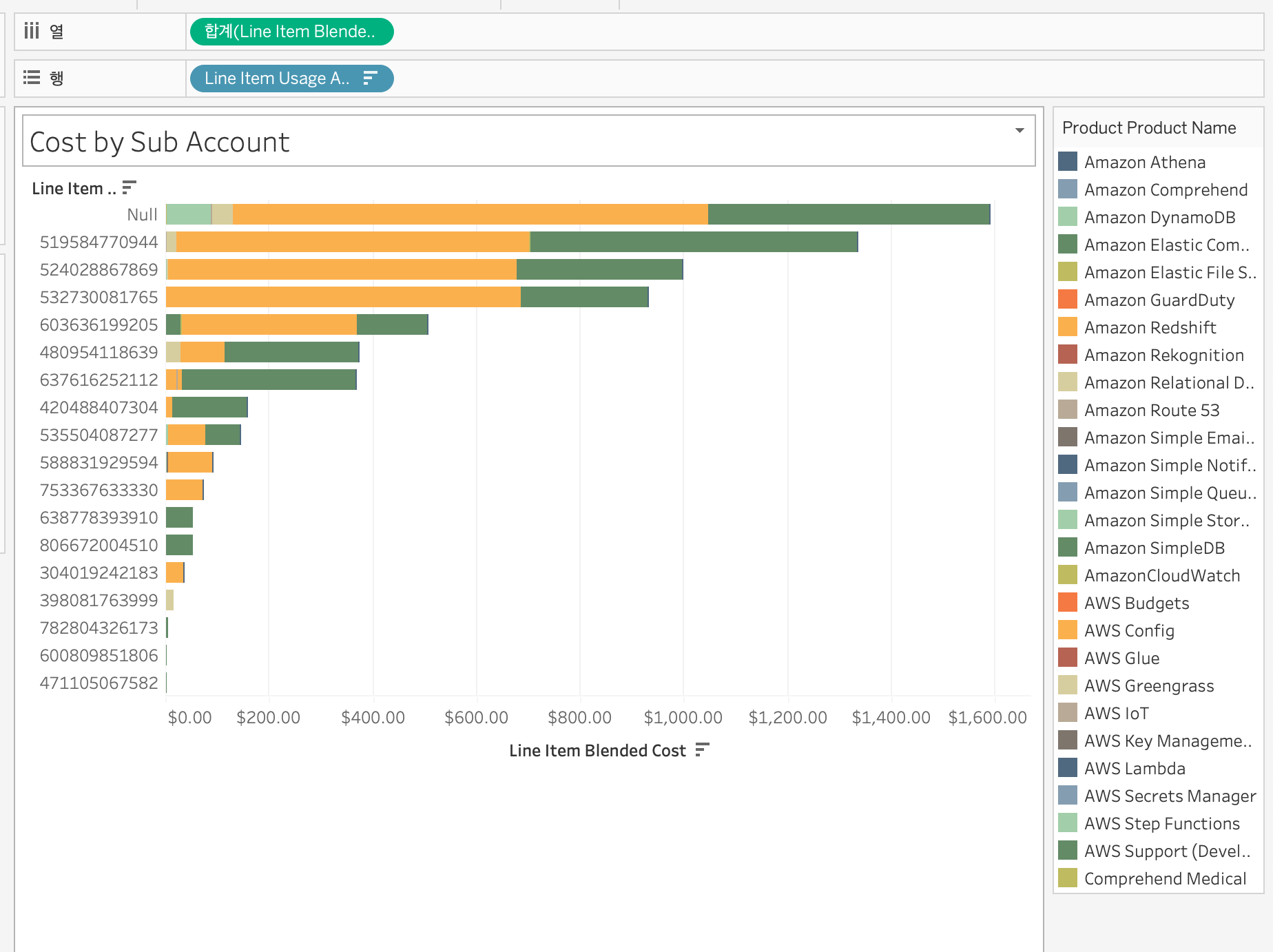Click sort icon beside Line Item header
This screenshot has width=1273, height=952.
tap(129, 187)
